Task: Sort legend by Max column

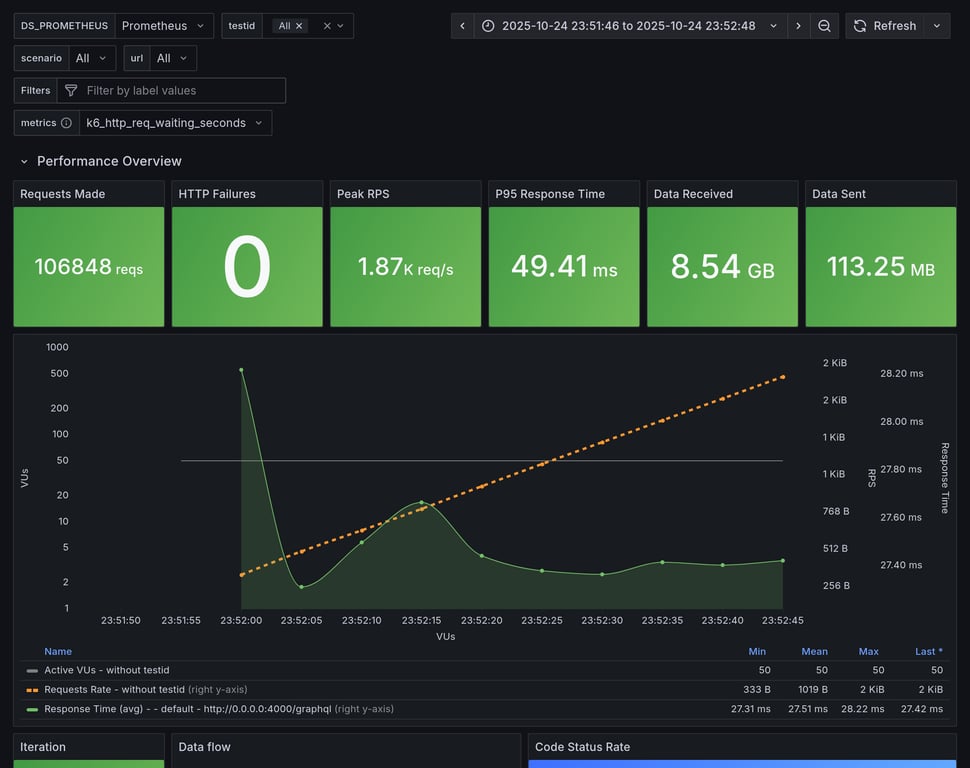Action: (x=869, y=652)
